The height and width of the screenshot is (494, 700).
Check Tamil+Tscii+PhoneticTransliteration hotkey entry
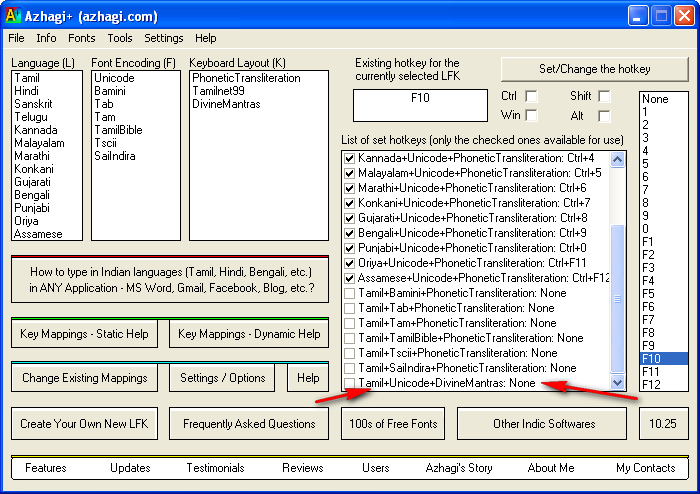click(350, 353)
